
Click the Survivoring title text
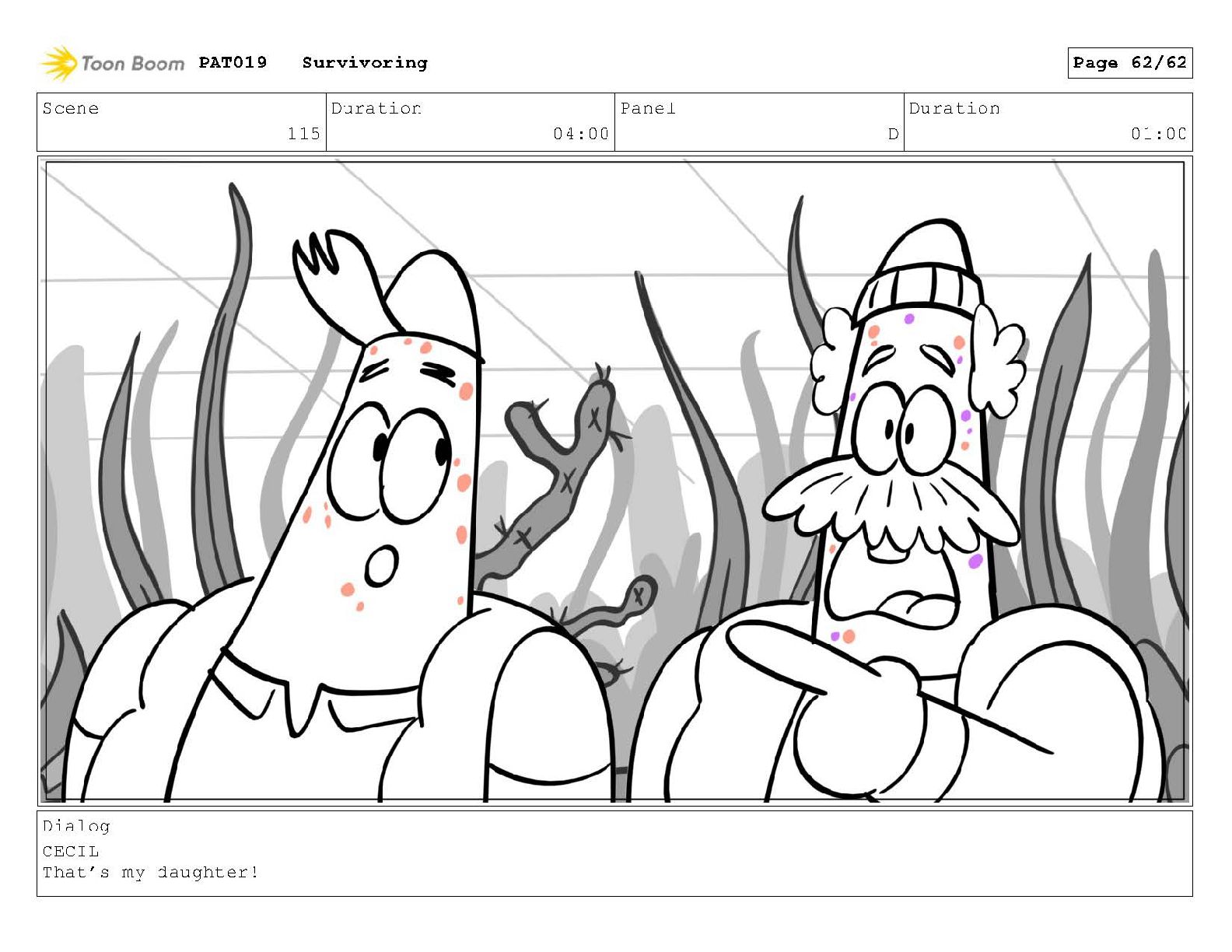pyautogui.click(x=365, y=63)
